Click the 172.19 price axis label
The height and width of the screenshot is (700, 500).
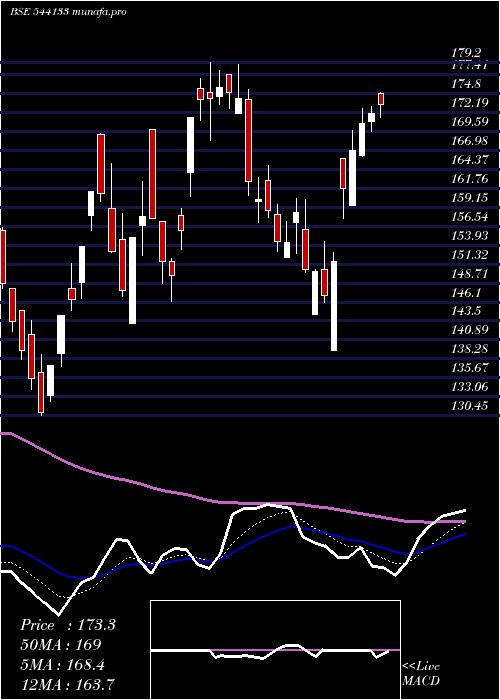tap(469, 103)
